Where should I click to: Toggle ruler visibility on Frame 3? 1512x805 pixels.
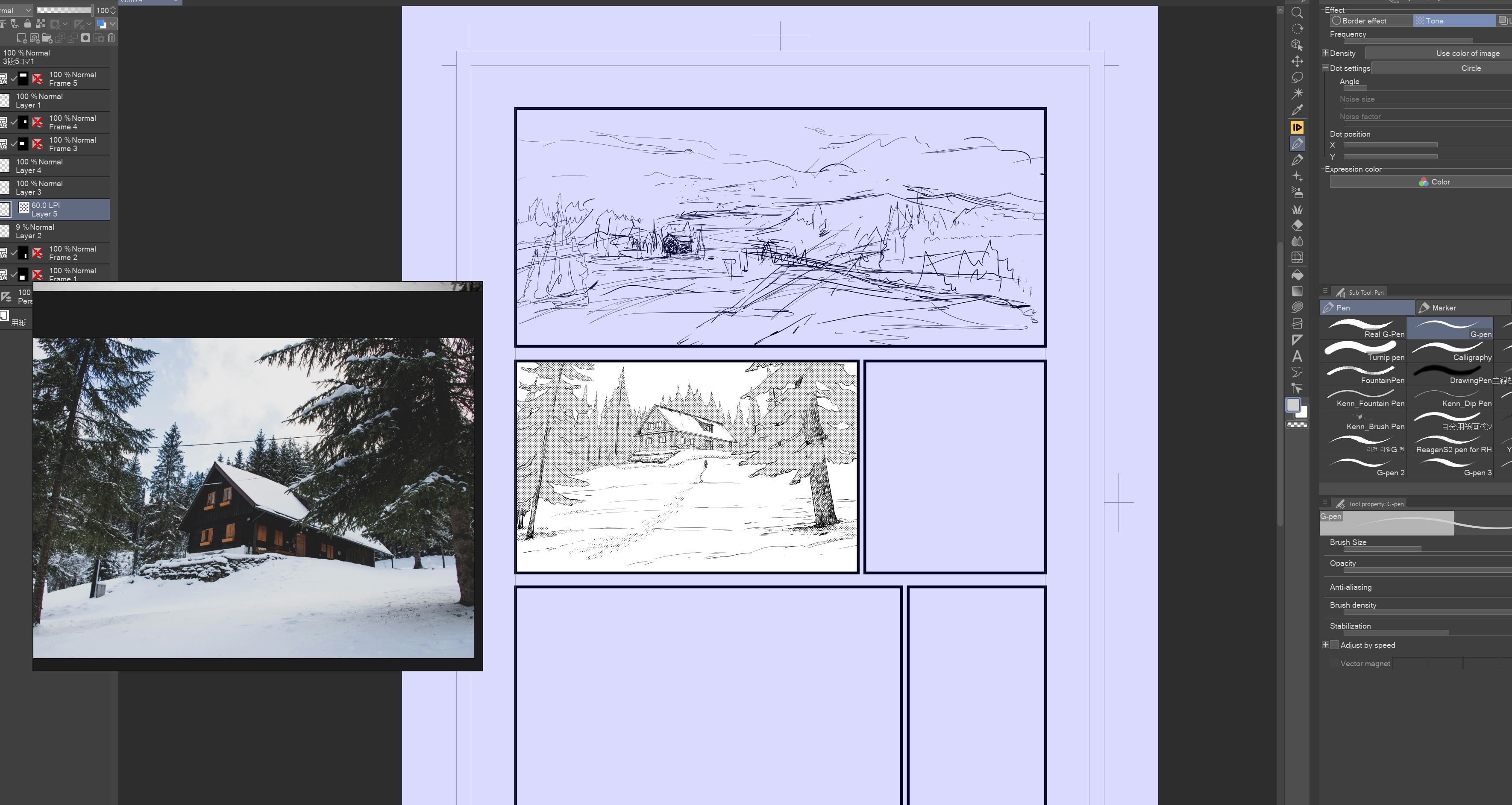tap(38, 144)
